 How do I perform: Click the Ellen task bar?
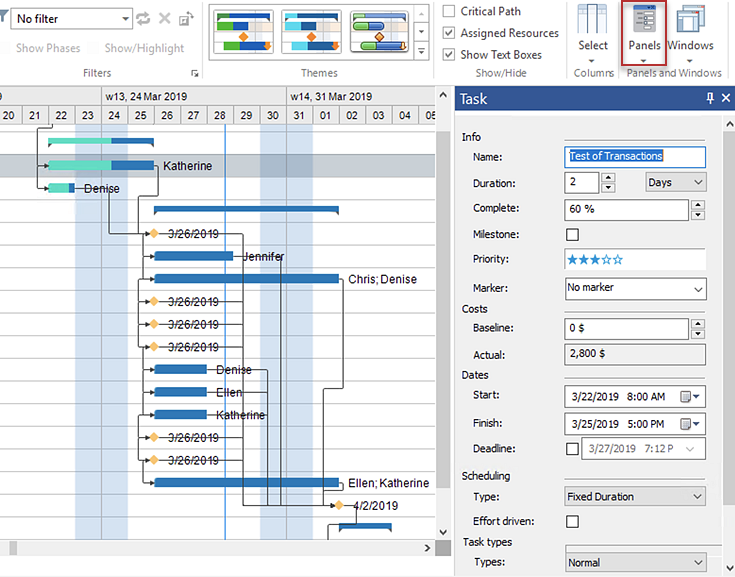180,392
